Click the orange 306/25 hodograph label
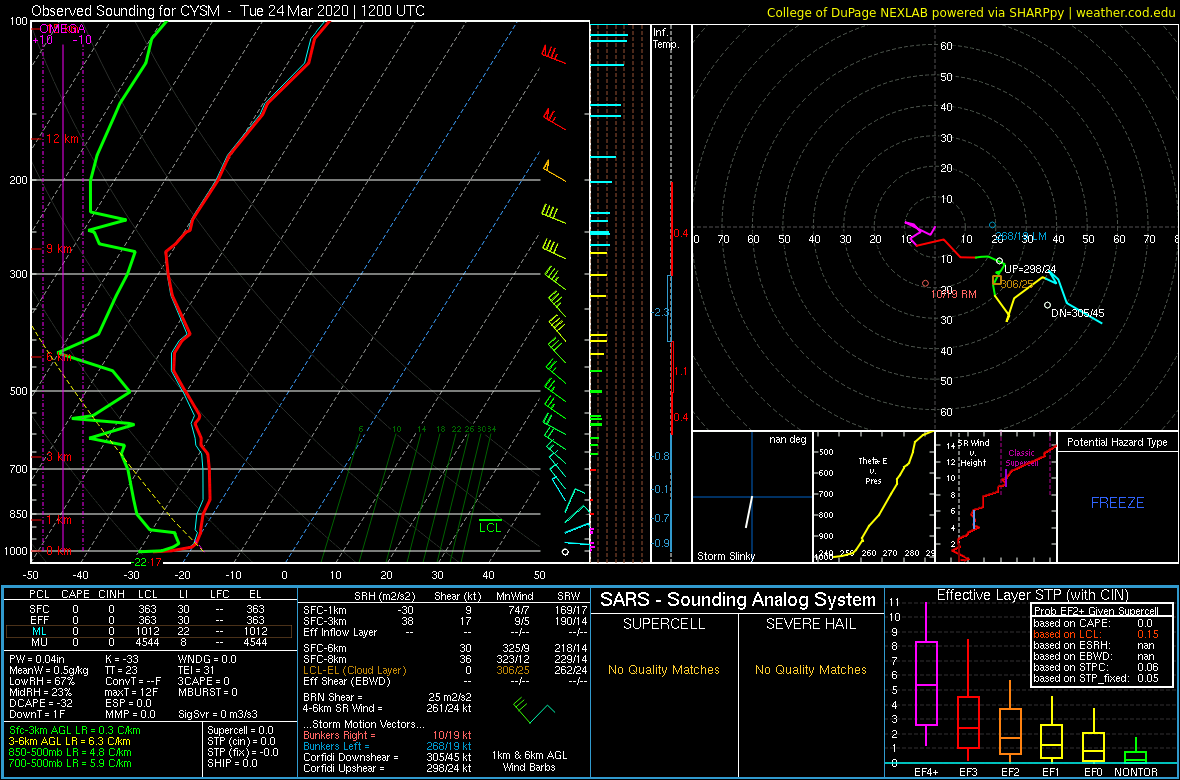Viewport: 1180px width, 780px height. coord(1018,284)
